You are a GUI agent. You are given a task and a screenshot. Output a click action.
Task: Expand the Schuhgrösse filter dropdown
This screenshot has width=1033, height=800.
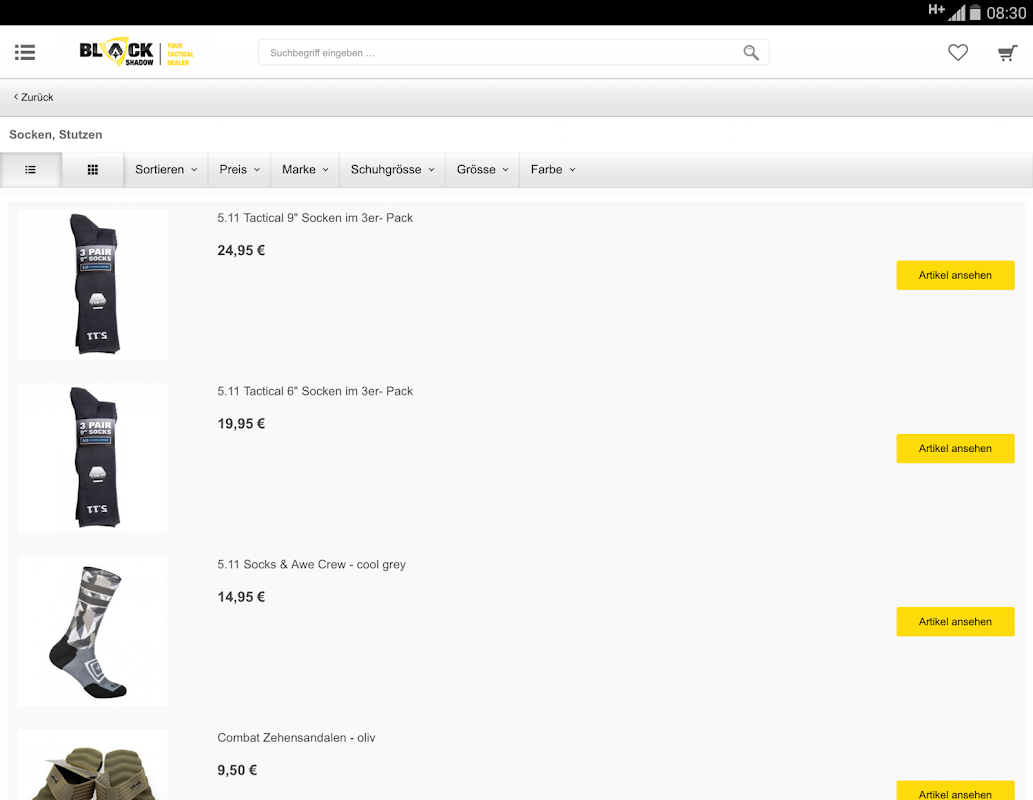[x=393, y=170]
